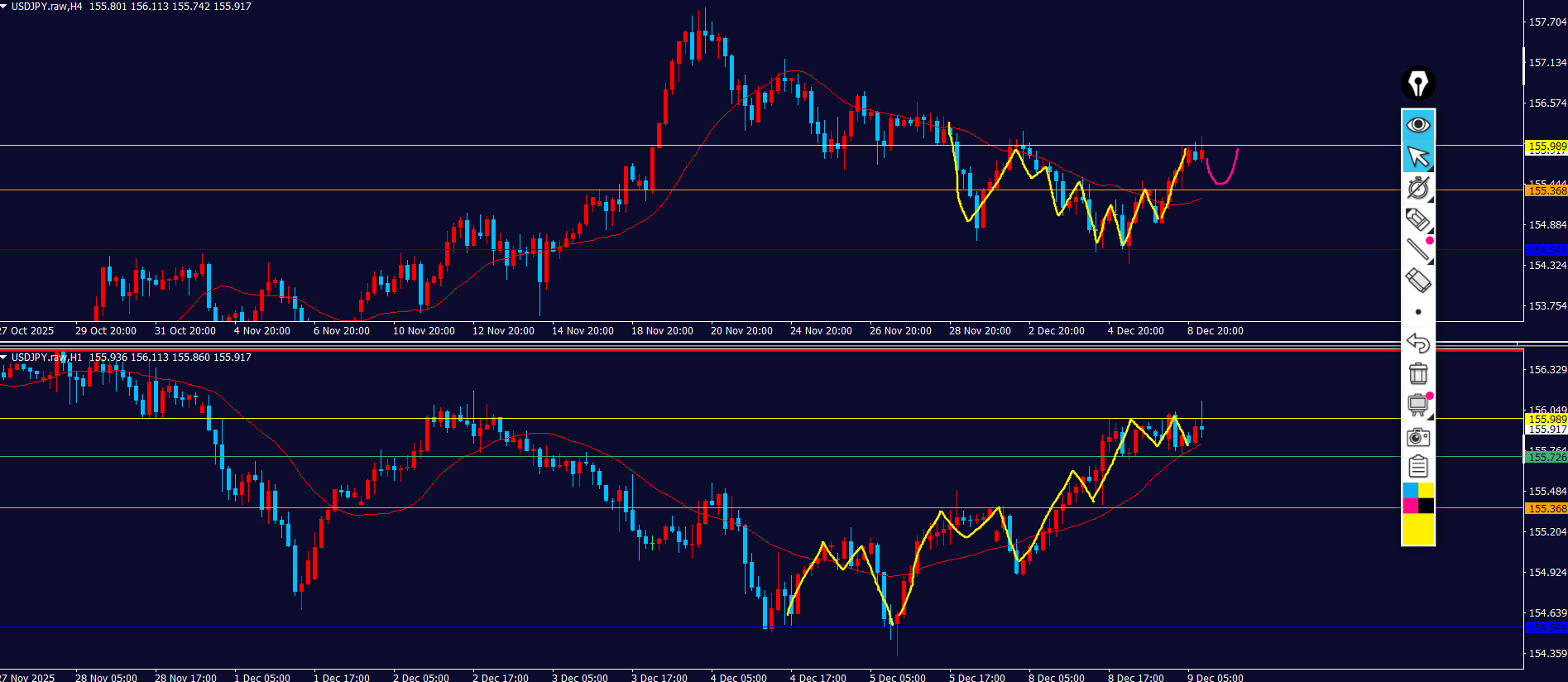Image resolution: width=1568 pixels, height=682 pixels.
Task: Pick the magenta color swatch
Action: click(1410, 506)
